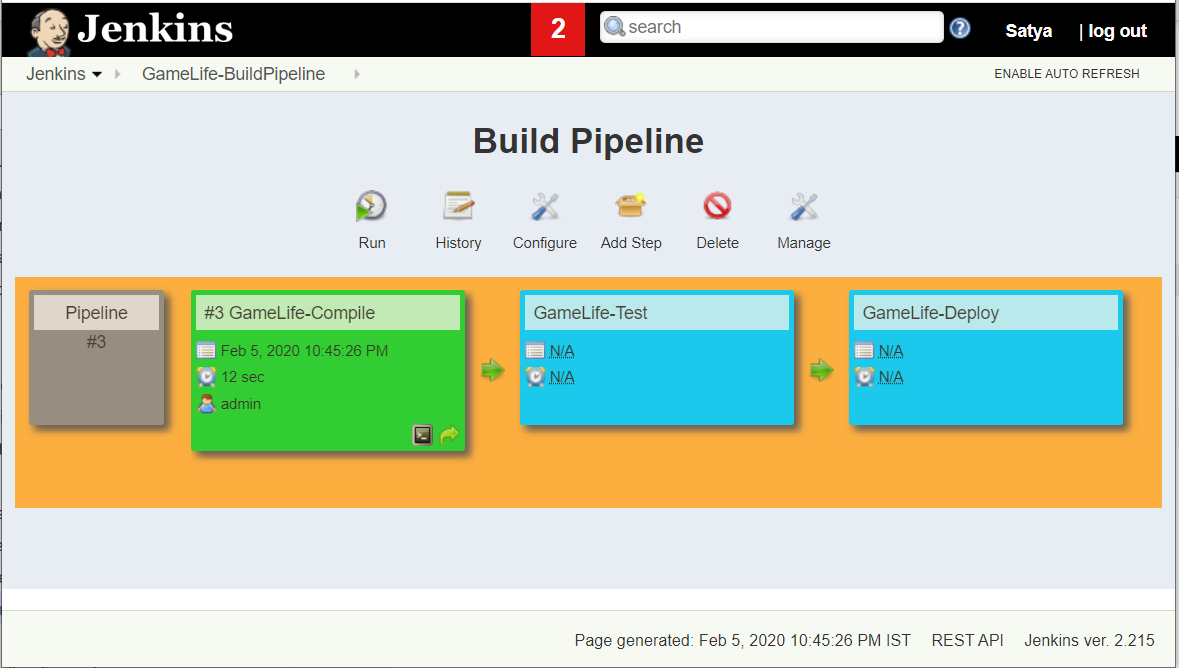Click the Run pipeline icon
Image resolution: width=1179 pixels, height=668 pixels.
coord(371,207)
